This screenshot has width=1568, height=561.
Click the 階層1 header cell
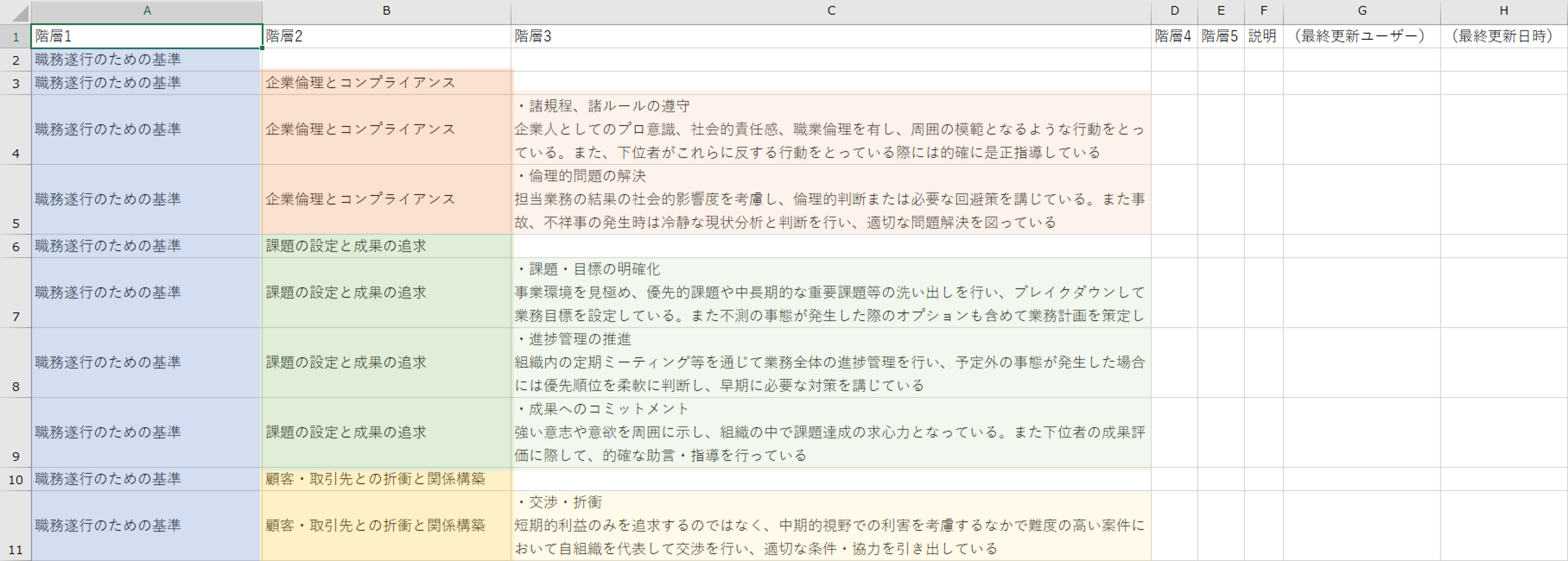146,36
